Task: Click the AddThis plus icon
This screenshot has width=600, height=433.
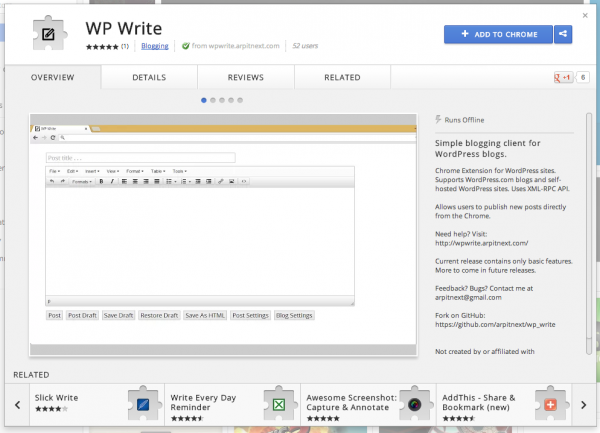Action: tap(550, 404)
